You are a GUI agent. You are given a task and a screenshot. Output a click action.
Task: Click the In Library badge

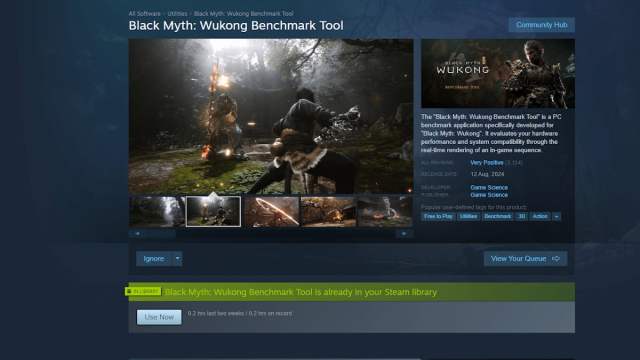coord(143,291)
